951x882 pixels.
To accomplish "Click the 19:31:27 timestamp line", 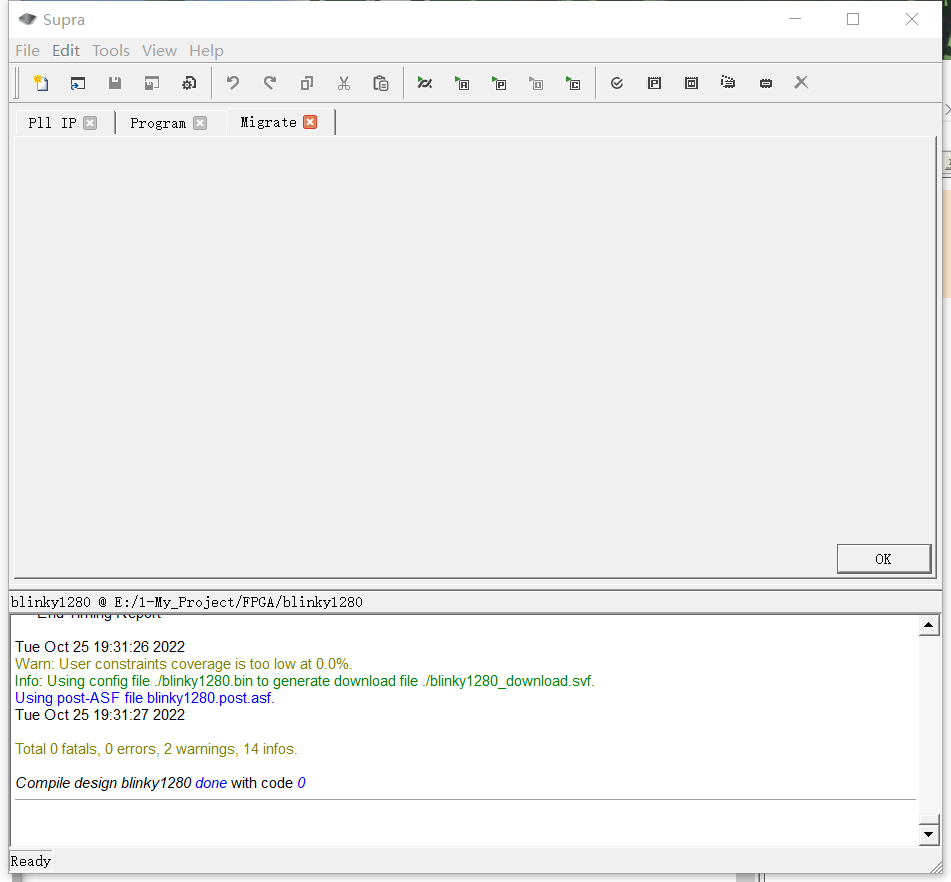I will (x=100, y=715).
